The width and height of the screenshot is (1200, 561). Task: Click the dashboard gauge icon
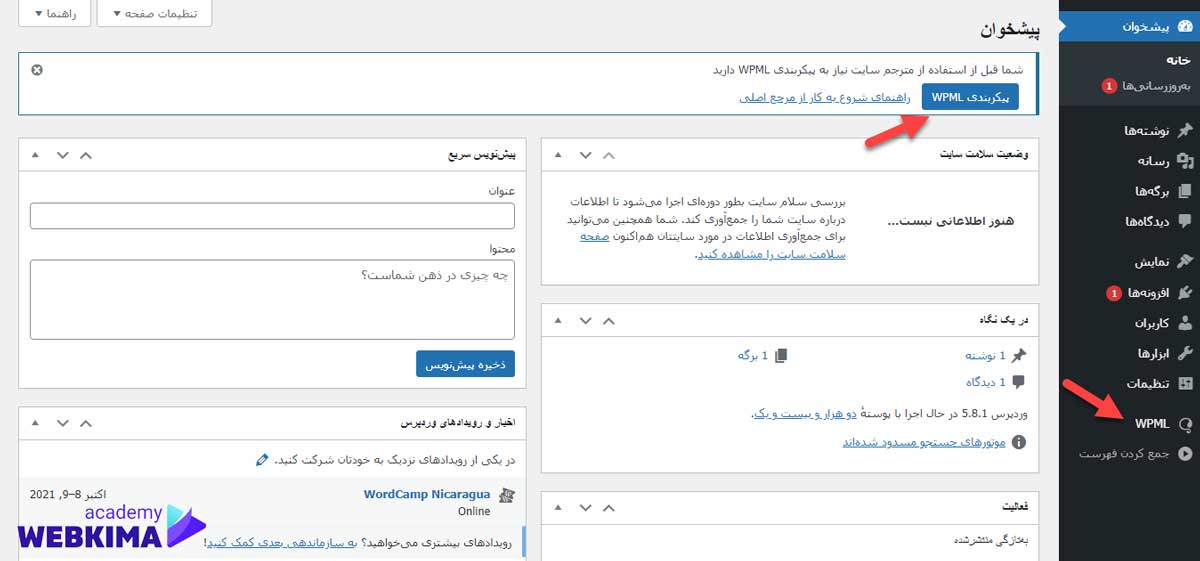[x=1185, y=27]
